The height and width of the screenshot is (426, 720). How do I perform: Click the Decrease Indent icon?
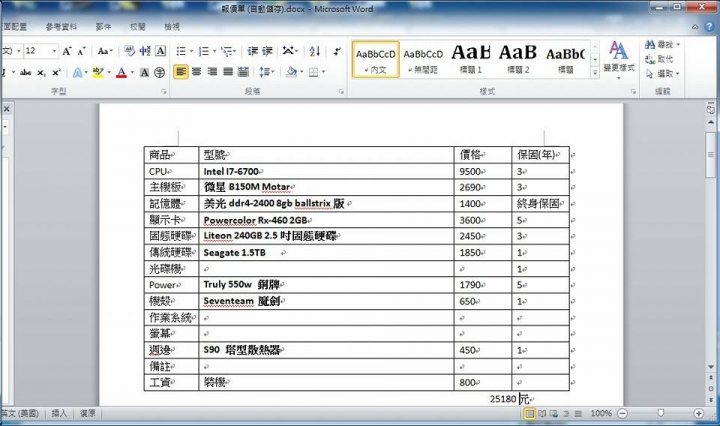pyautogui.click(x=253, y=51)
